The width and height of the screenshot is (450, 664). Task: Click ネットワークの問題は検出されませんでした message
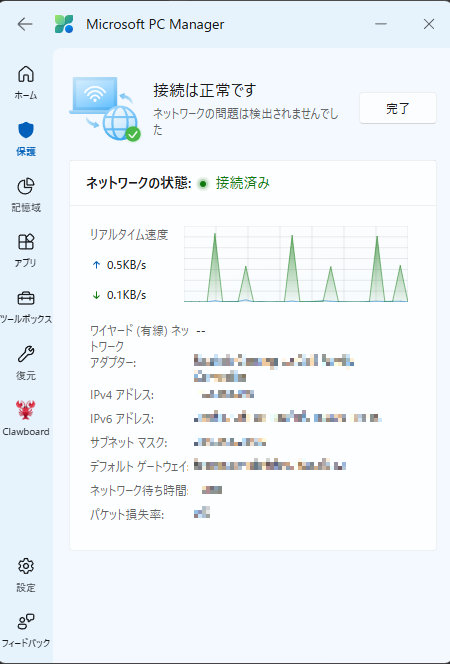coord(246,122)
